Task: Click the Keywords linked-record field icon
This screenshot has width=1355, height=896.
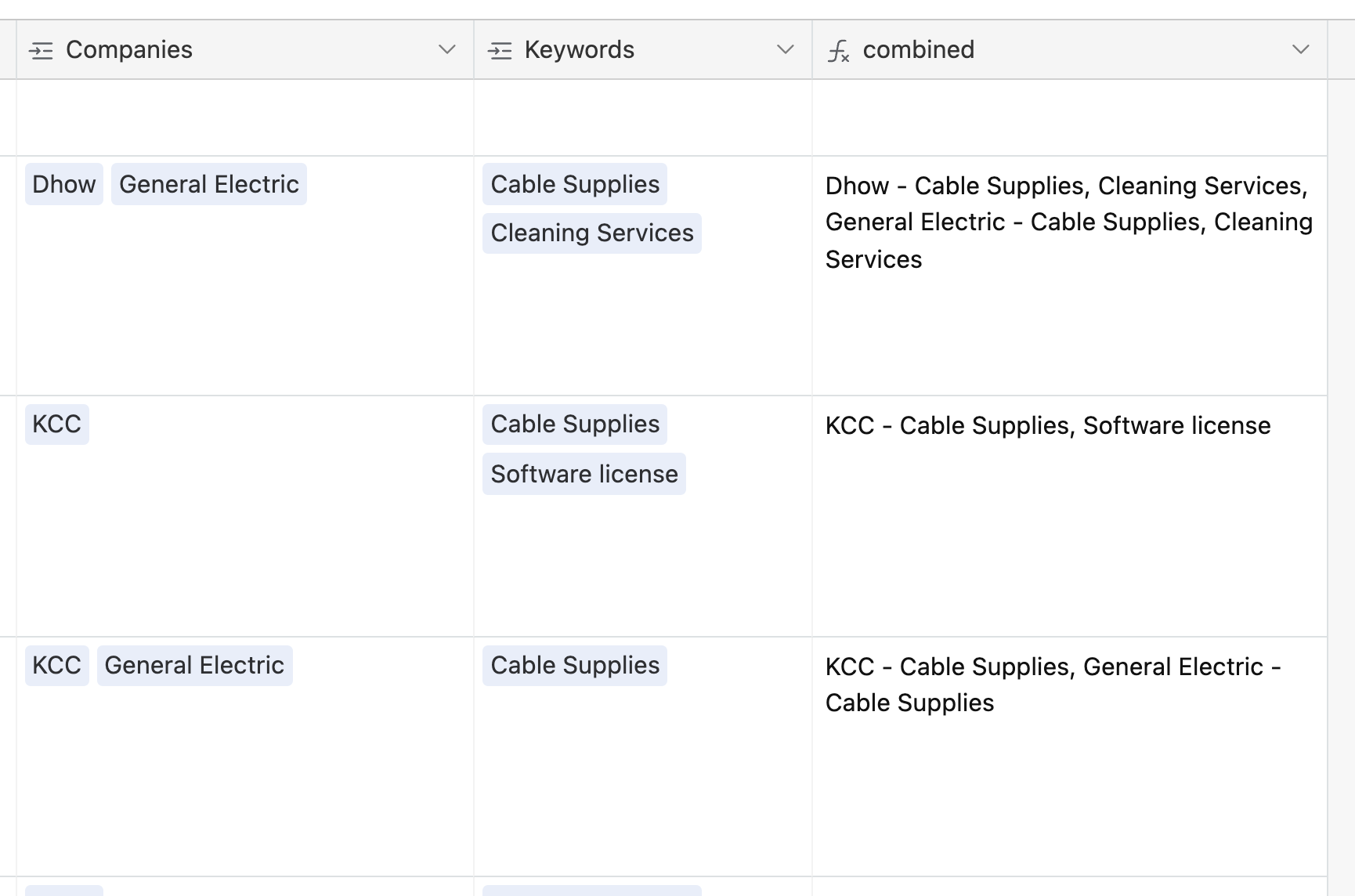Action: 500,51
